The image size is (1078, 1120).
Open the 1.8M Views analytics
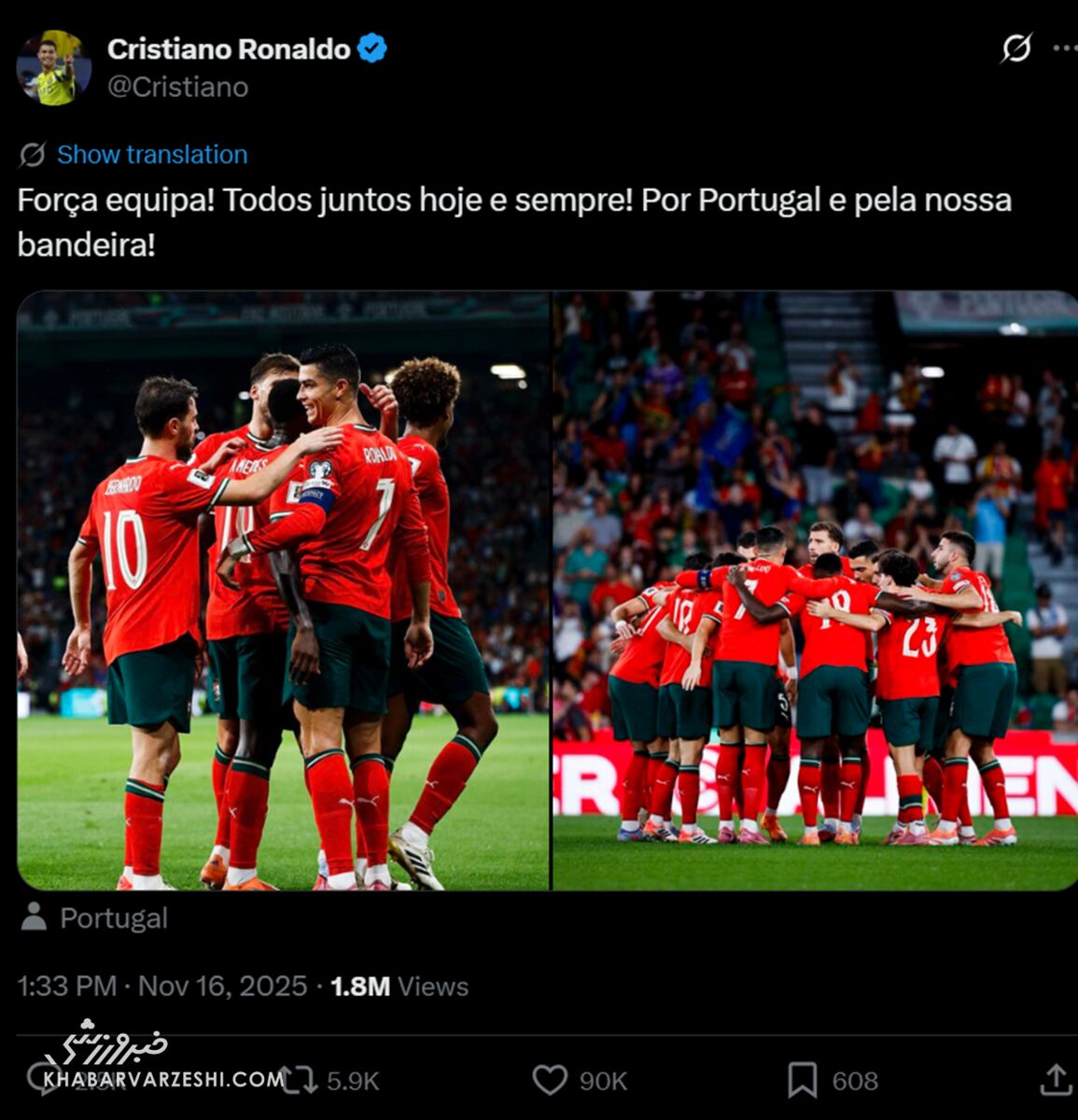[x=399, y=987]
